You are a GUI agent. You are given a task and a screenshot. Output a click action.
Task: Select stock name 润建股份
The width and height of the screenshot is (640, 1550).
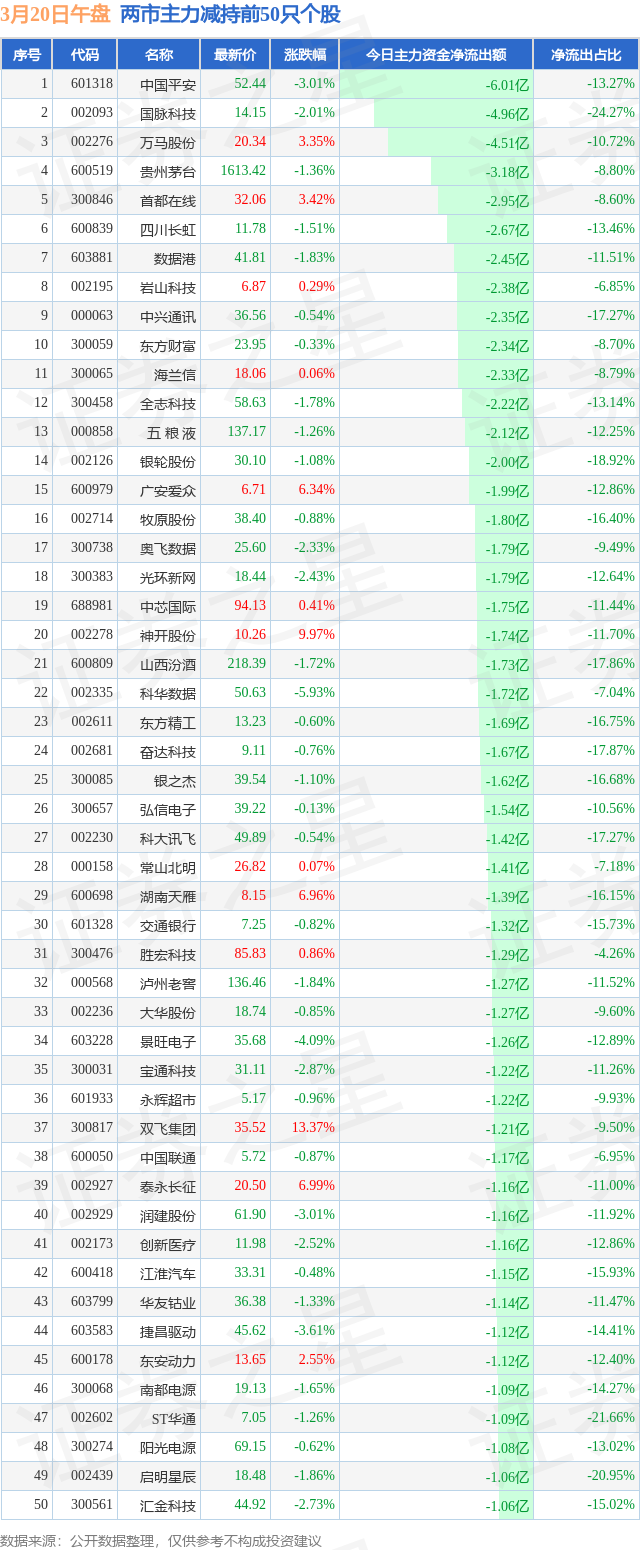point(169,1215)
